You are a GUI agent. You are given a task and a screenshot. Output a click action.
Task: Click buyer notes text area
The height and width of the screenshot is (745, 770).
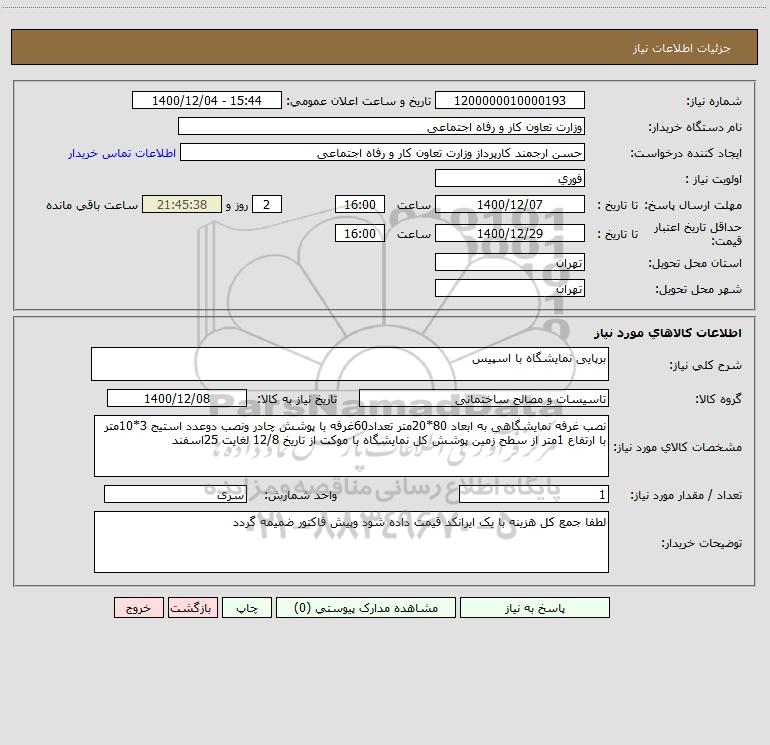(x=351, y=542)
